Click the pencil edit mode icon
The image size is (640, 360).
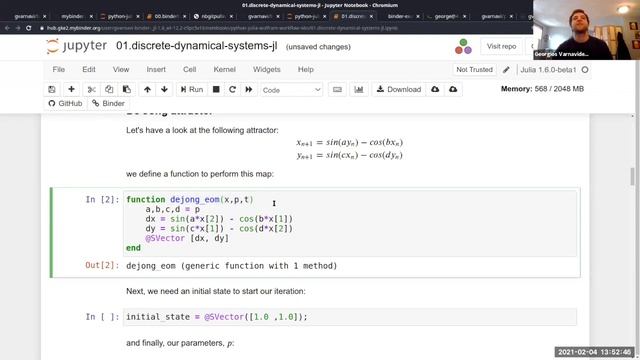(506, 70)
